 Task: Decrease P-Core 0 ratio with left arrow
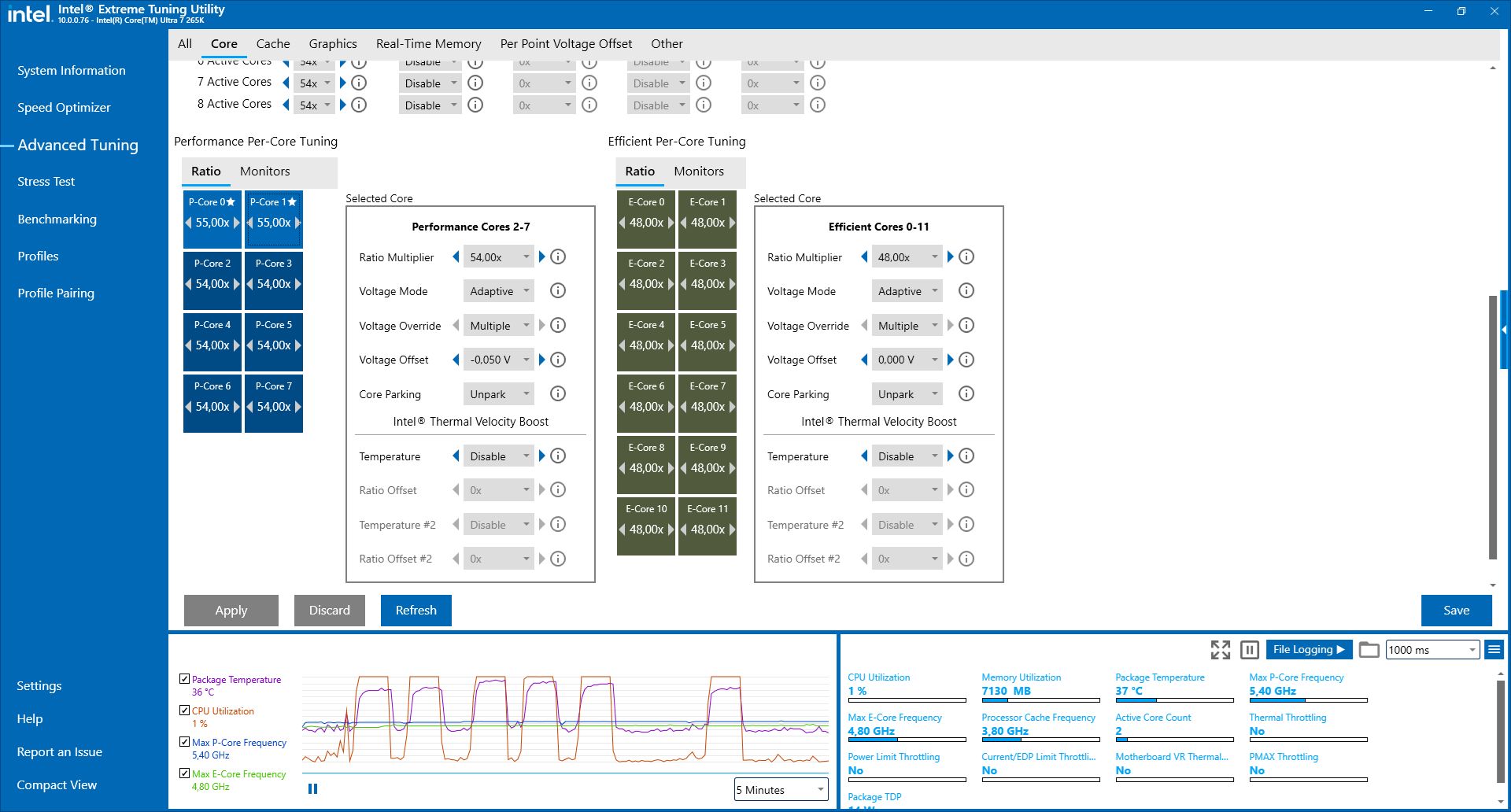click(189, 223)
